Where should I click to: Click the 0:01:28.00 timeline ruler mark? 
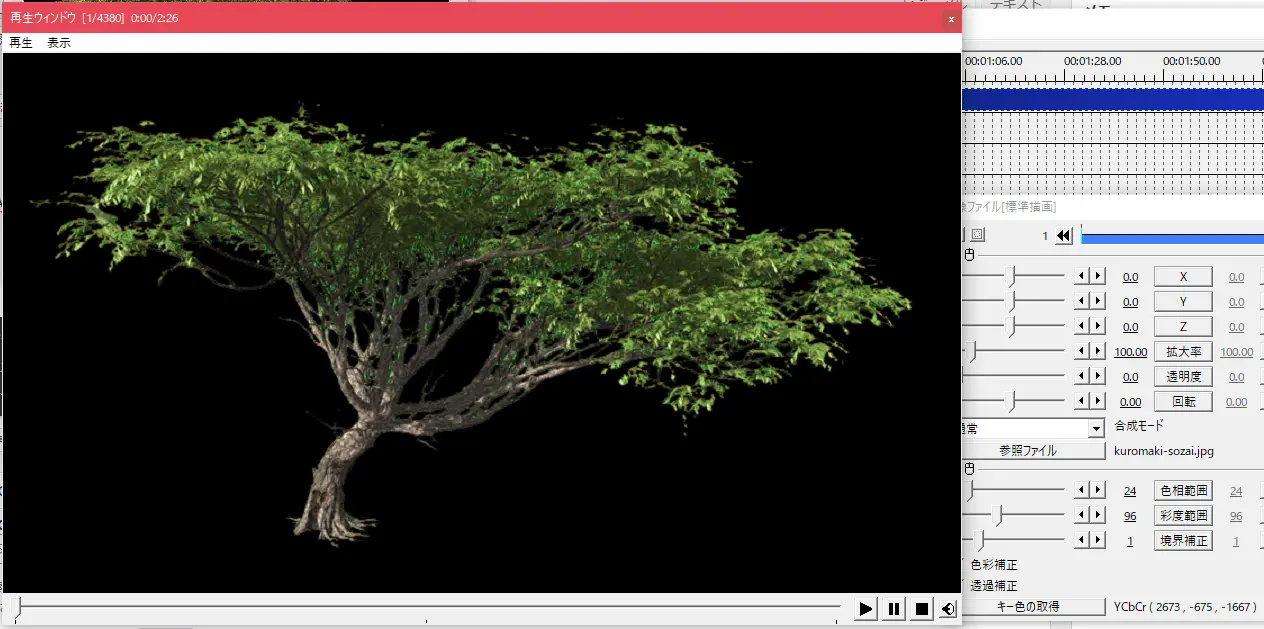click(x=1092, y=61)
